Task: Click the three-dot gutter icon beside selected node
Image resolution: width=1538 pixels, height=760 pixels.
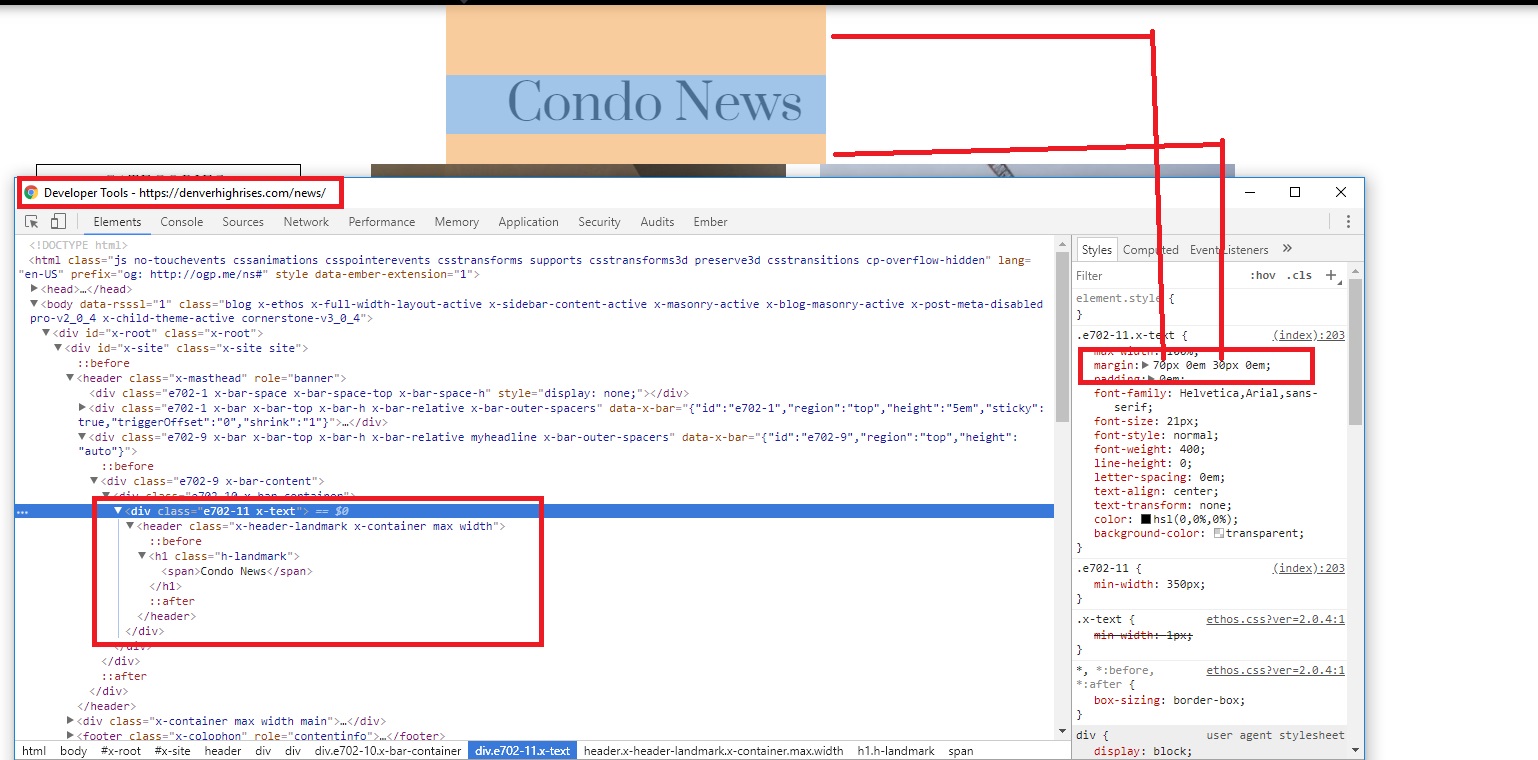Action: pyautogui.click(x=22, y=511)
